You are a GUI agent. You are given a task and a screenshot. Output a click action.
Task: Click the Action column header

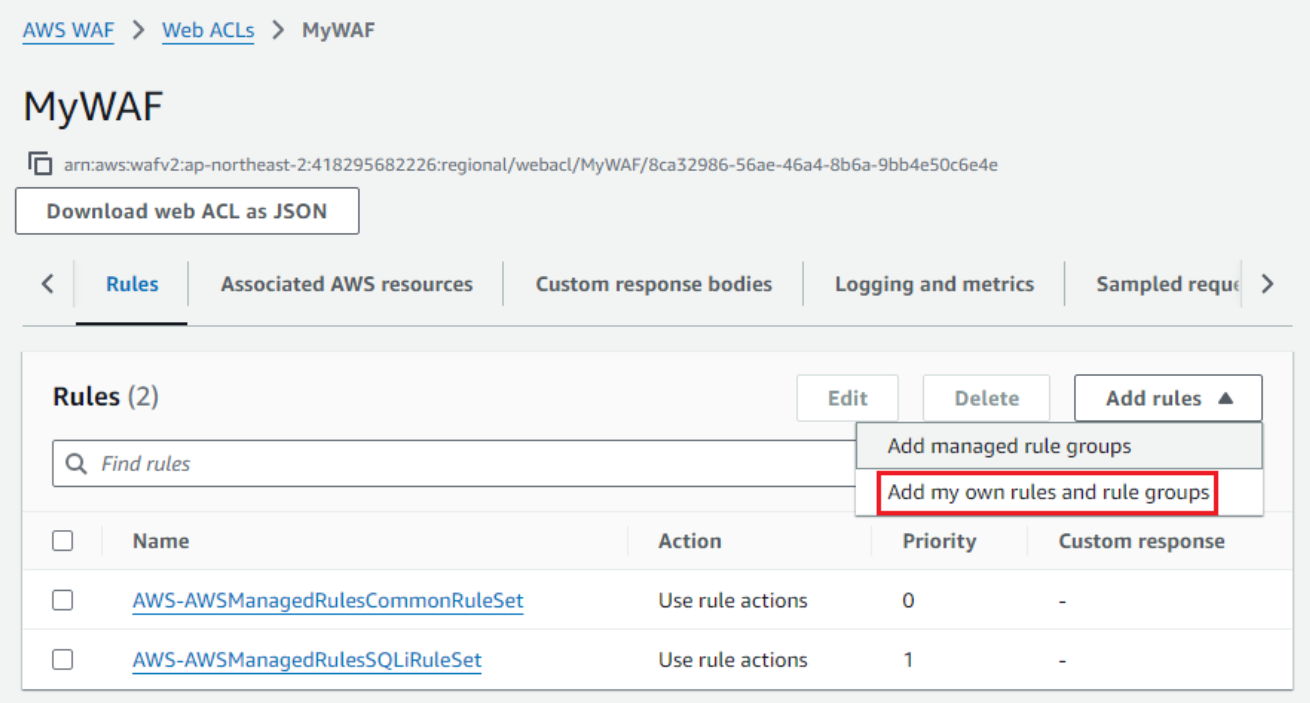point(690,541)
